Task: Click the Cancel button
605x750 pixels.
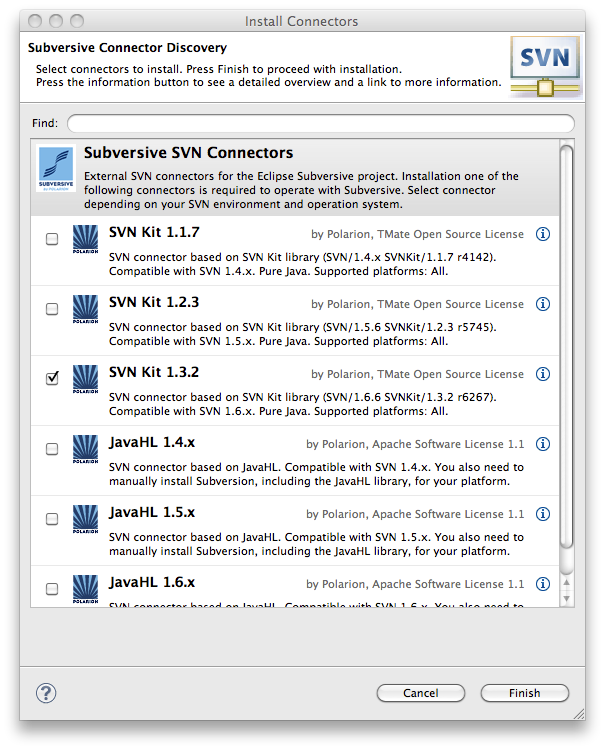Action: click(420, 693)
